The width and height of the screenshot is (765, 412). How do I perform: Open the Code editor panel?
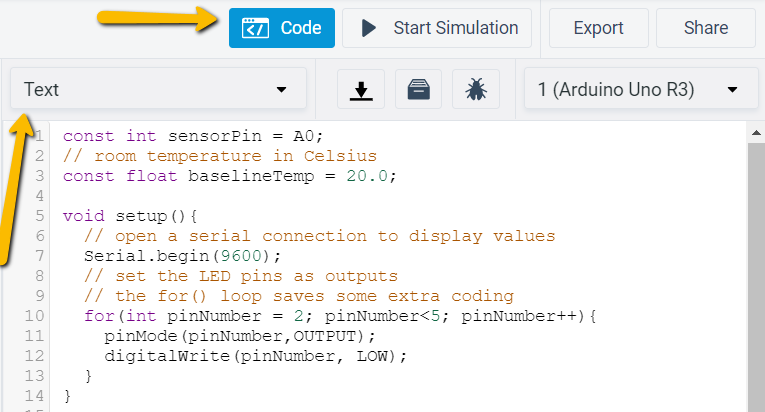pos(281,28)
